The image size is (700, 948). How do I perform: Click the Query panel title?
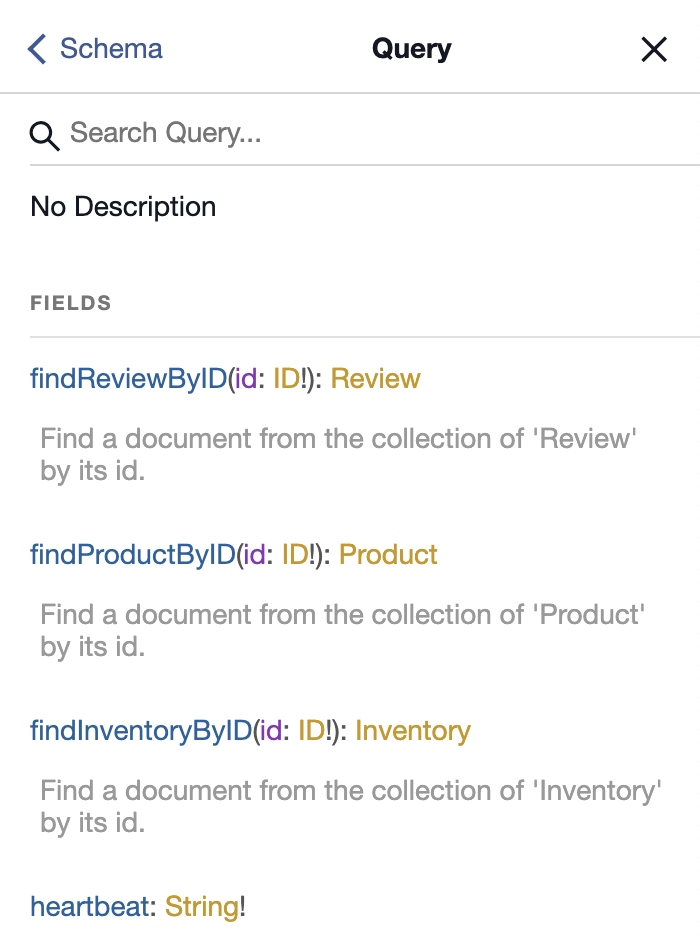point(412,49)
